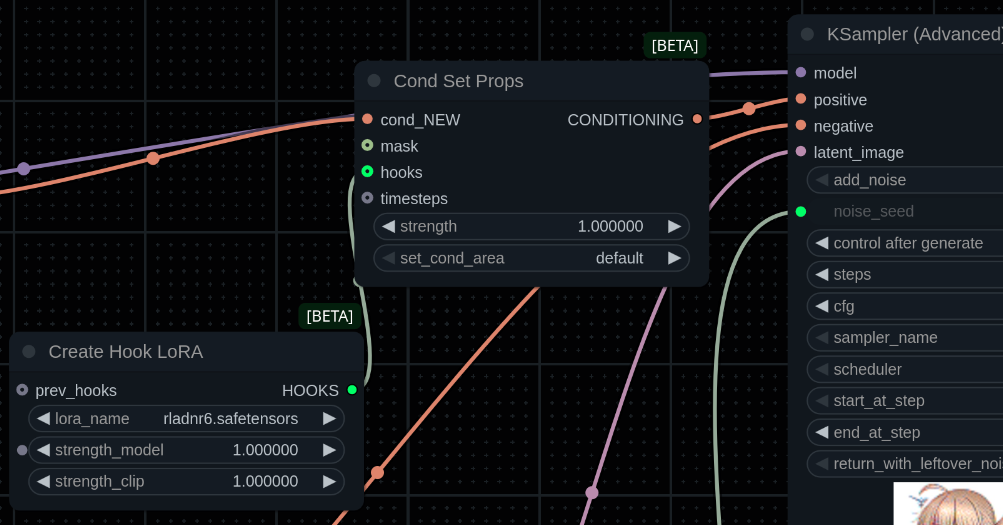Click the KSampler positive input socket
The image size is (1003, 525).
(801, 99)
